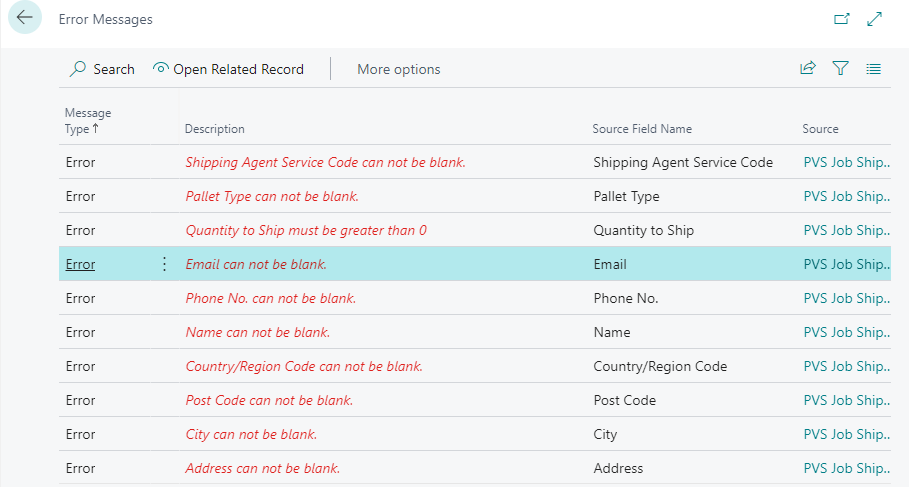909x487 pixels.
Task: Sort by the Message Type column header
Action: (88, 121)
